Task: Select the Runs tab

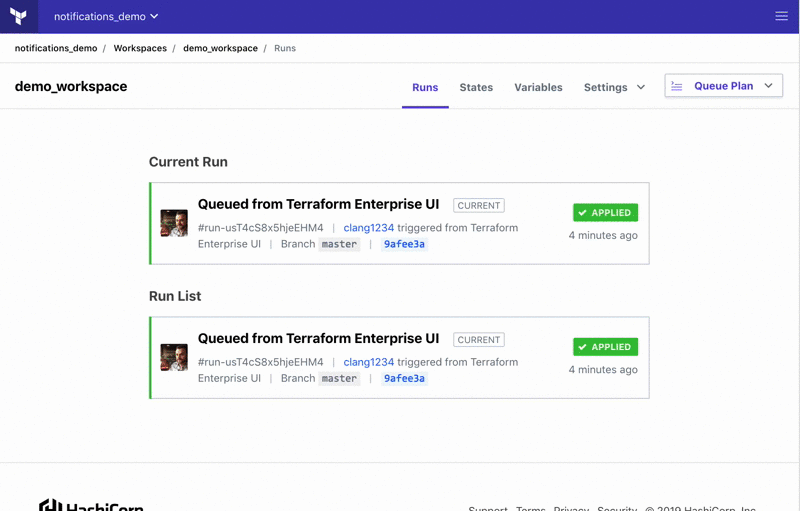Action: (x=425, y=87)
